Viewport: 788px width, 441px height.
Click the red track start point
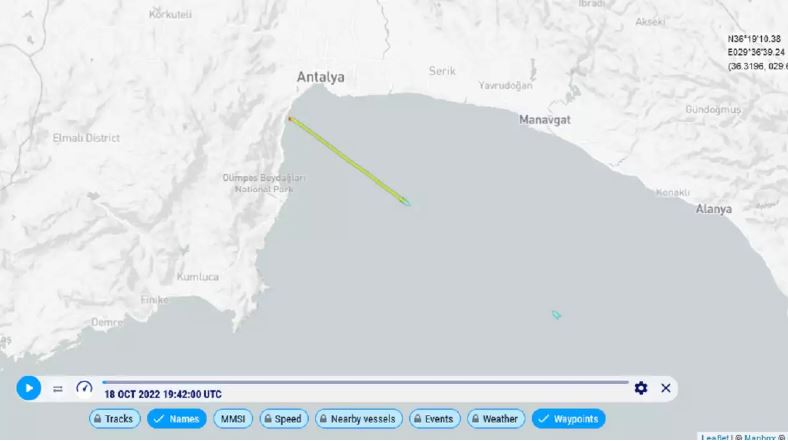(289, 119)
